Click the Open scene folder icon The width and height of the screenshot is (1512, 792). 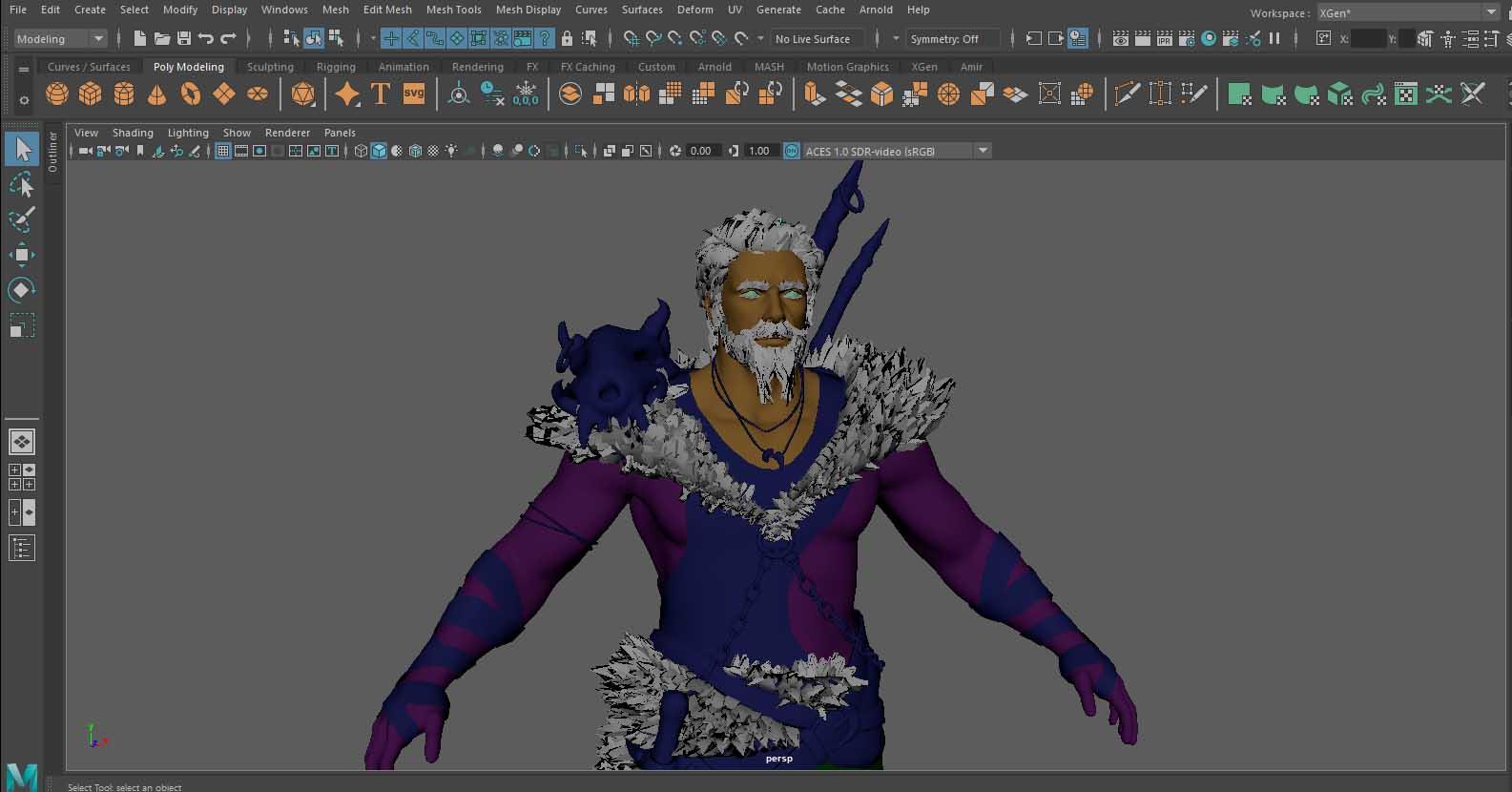click(162, 38)
